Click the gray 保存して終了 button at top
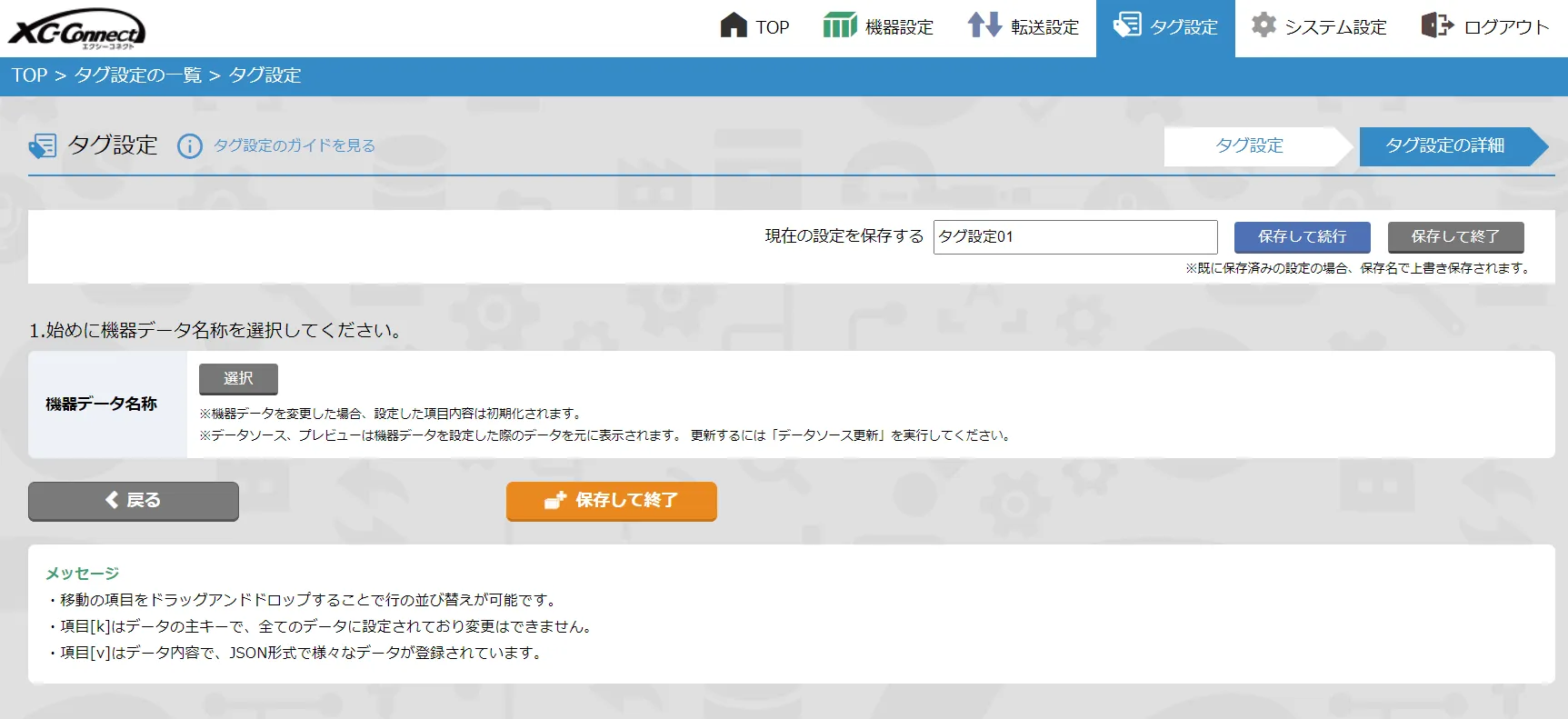Image resolution: width=1568 pixels, height=719 pixels. (x=1455, y=237)
